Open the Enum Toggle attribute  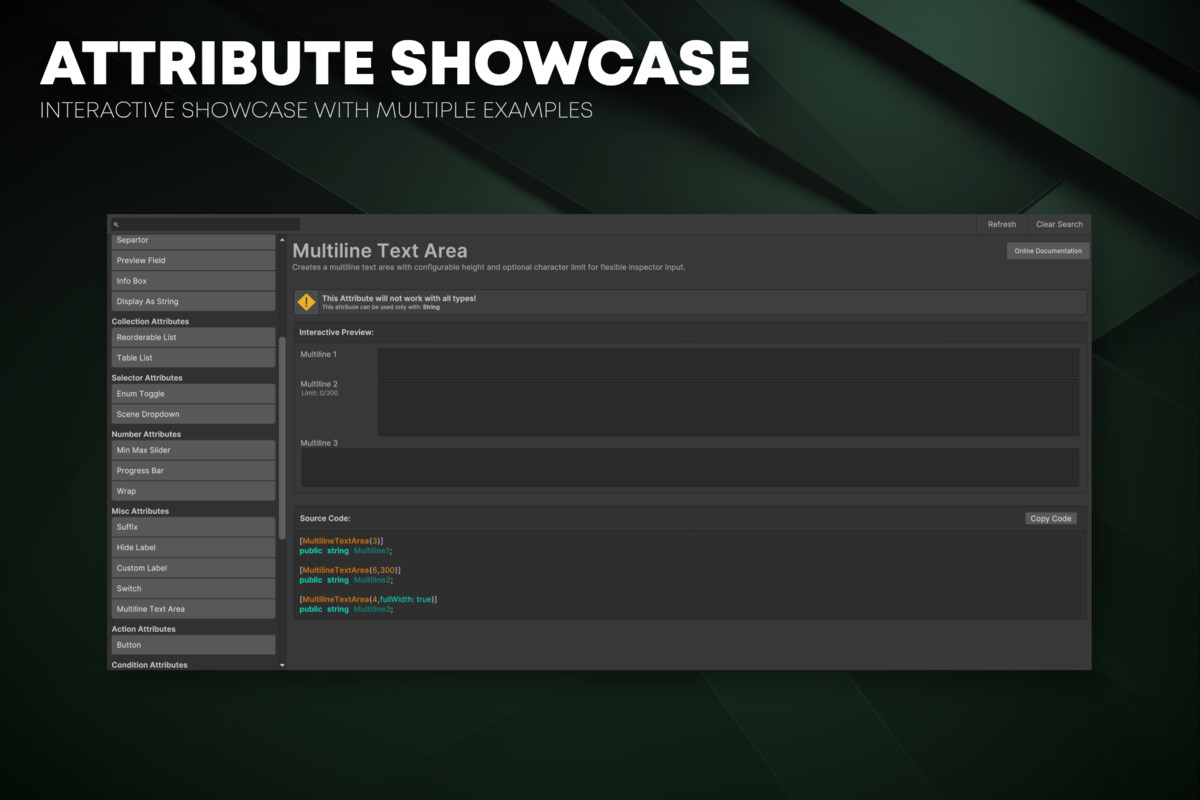193,394
